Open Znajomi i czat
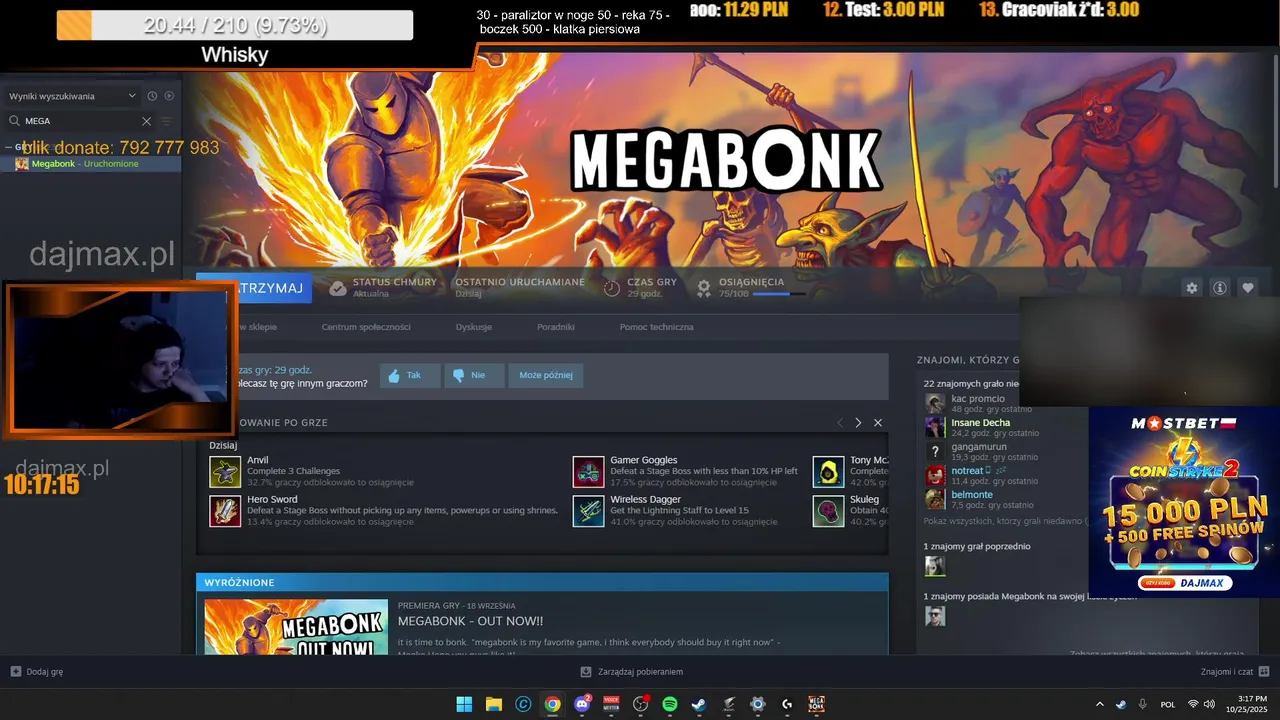Viewport: 1280px width, 720px height. click(x=1235, y=672)
